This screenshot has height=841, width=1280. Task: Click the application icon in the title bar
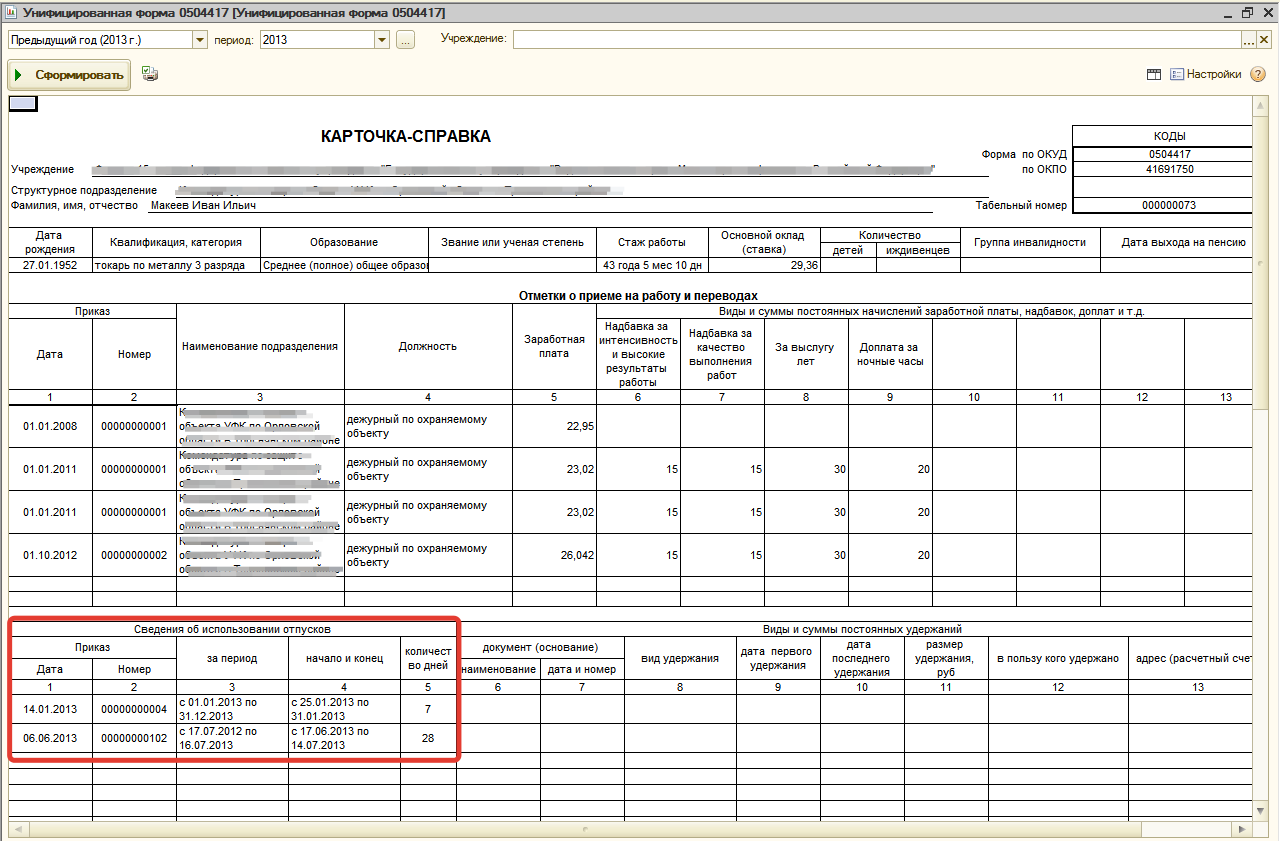click(x=12, y=12)
